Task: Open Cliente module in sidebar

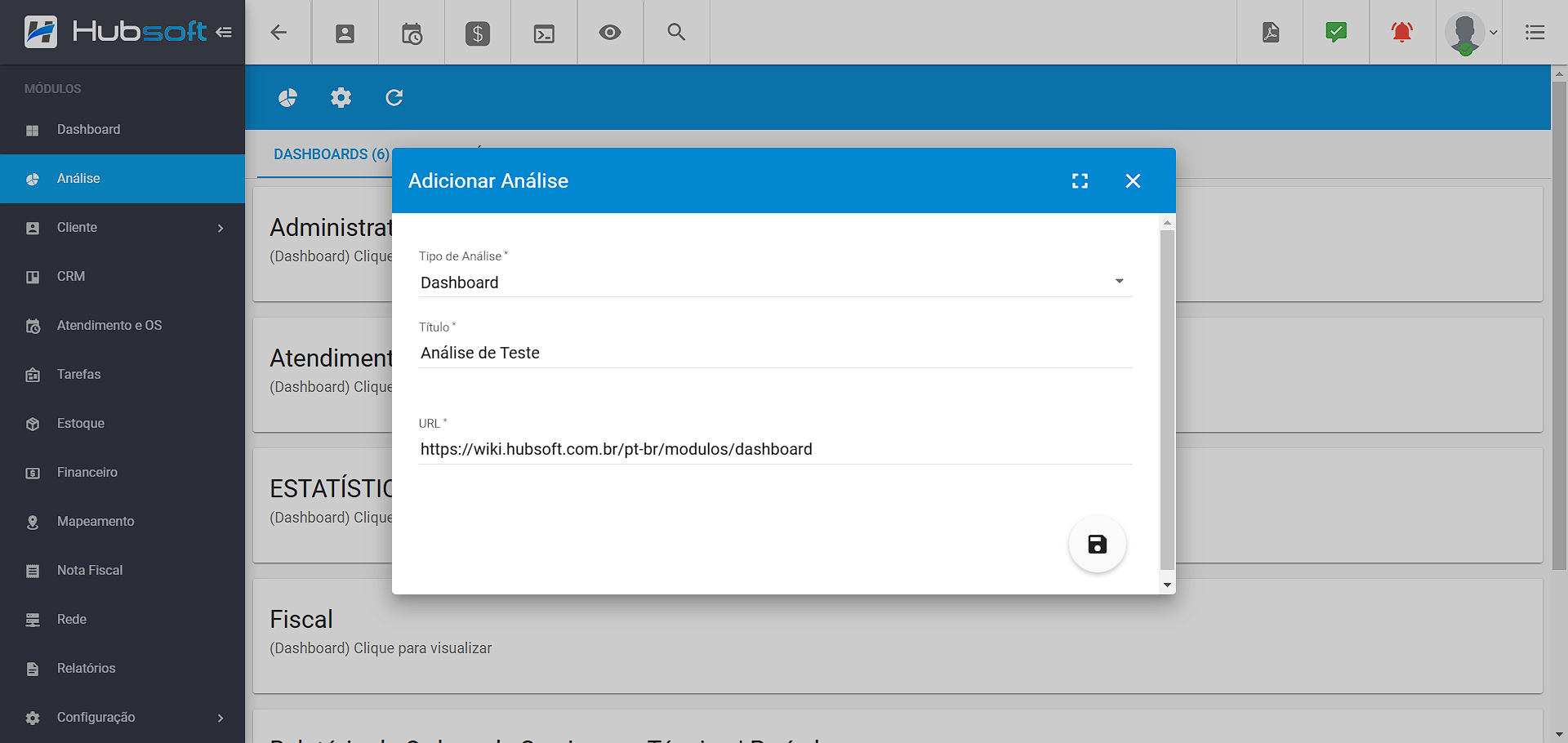Action: 122,228
